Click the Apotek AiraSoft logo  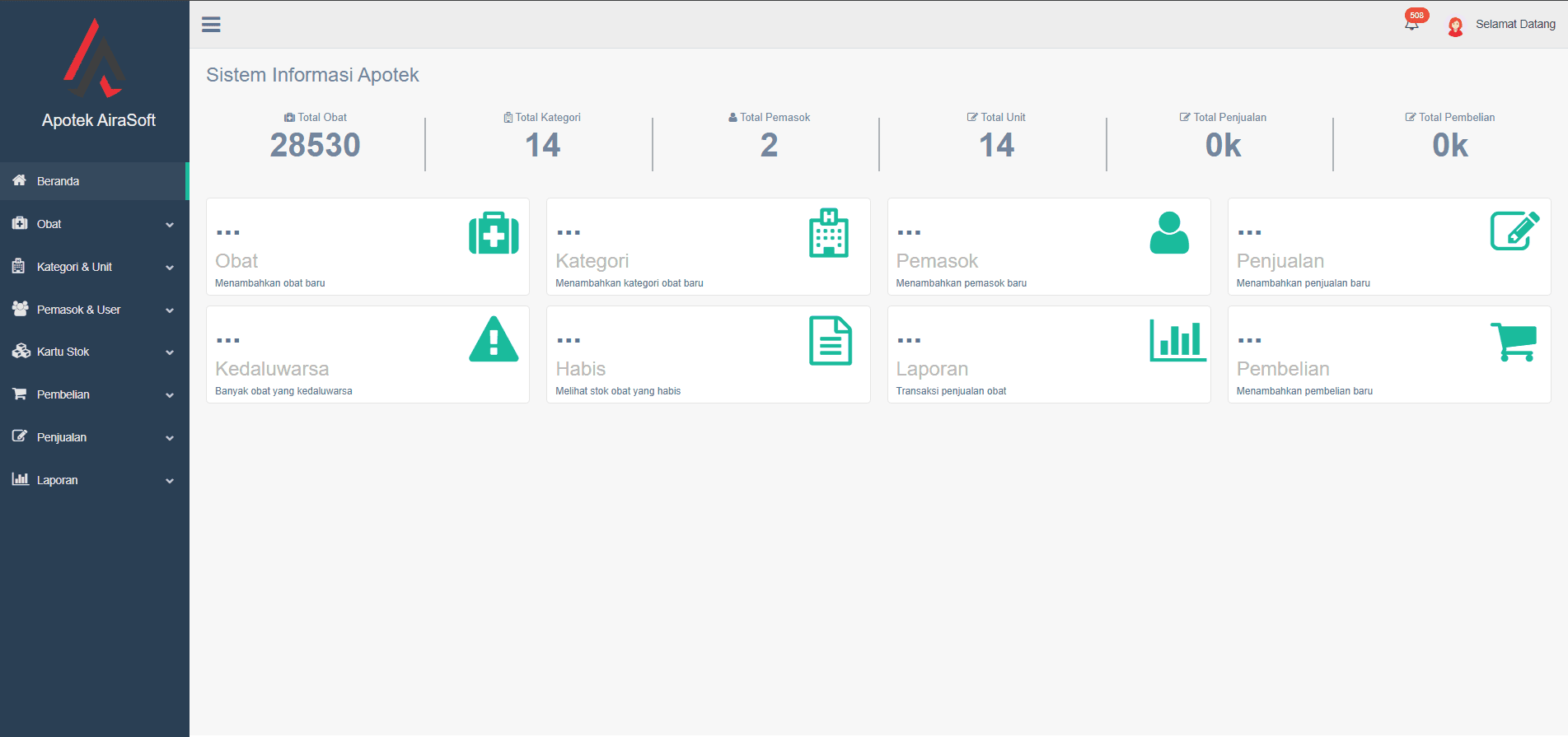coord(95,59)
